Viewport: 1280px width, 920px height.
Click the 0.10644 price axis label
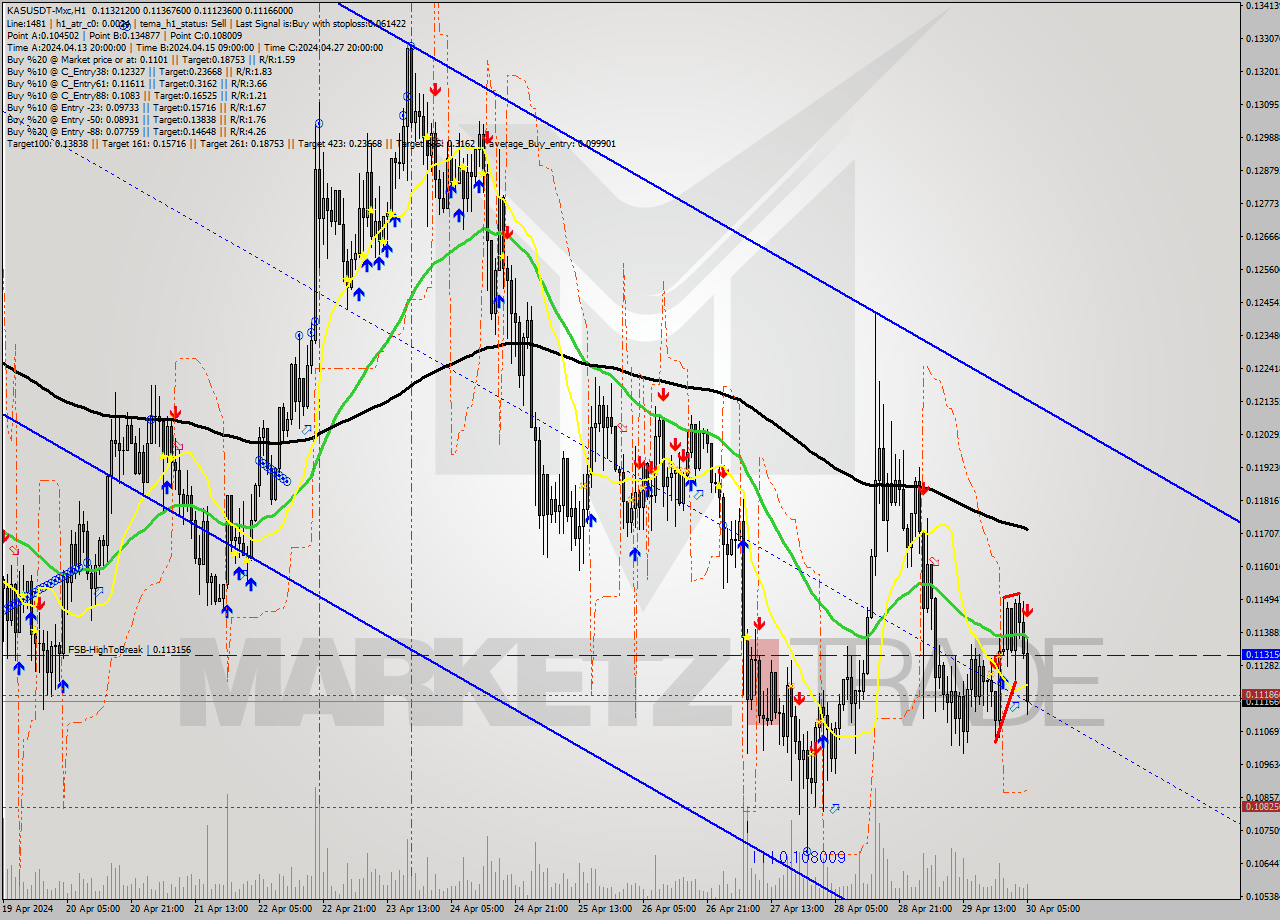(x=1263, y=863)
